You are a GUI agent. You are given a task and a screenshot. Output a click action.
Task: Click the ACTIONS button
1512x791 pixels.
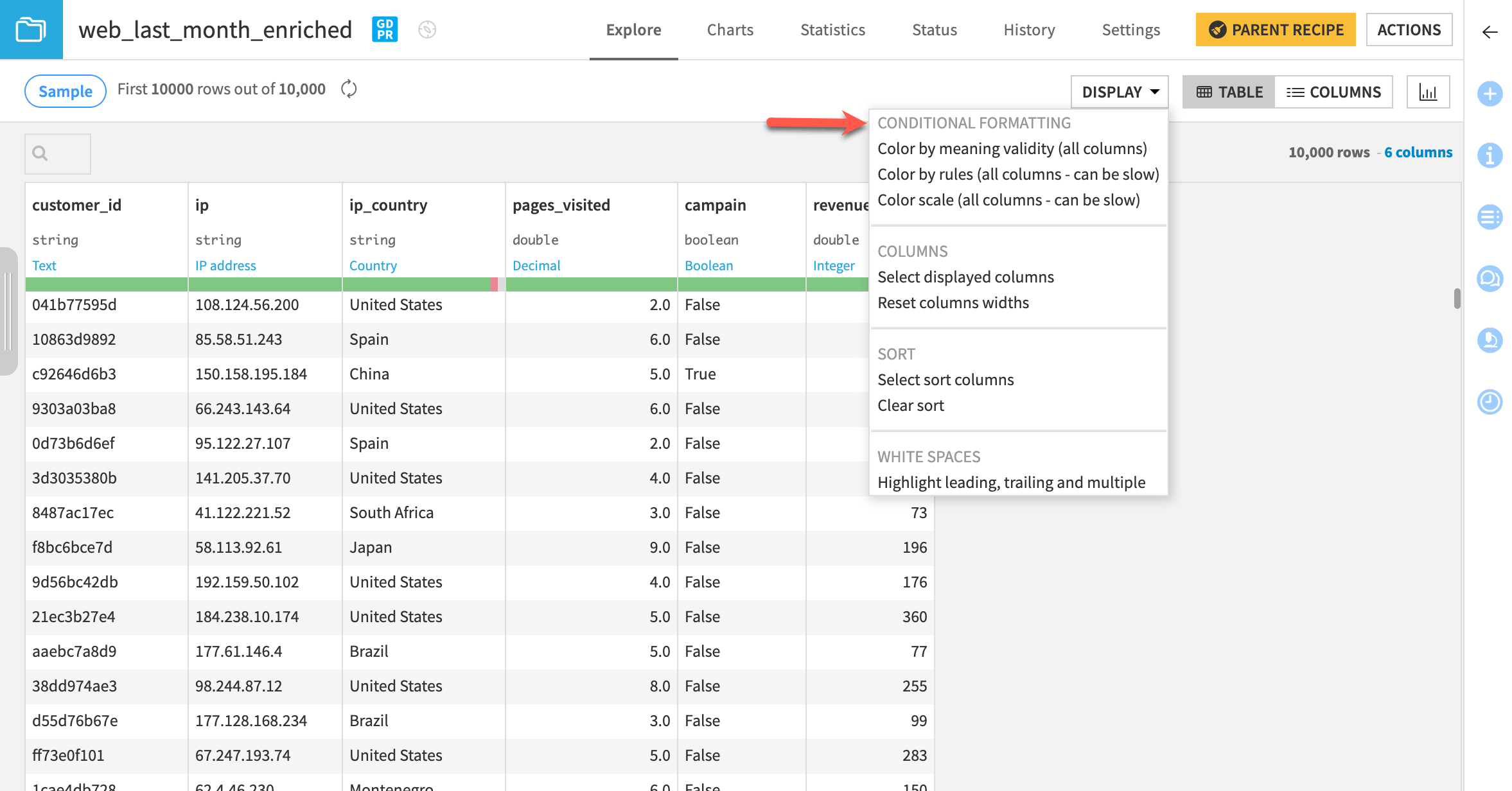point(1409,30)
